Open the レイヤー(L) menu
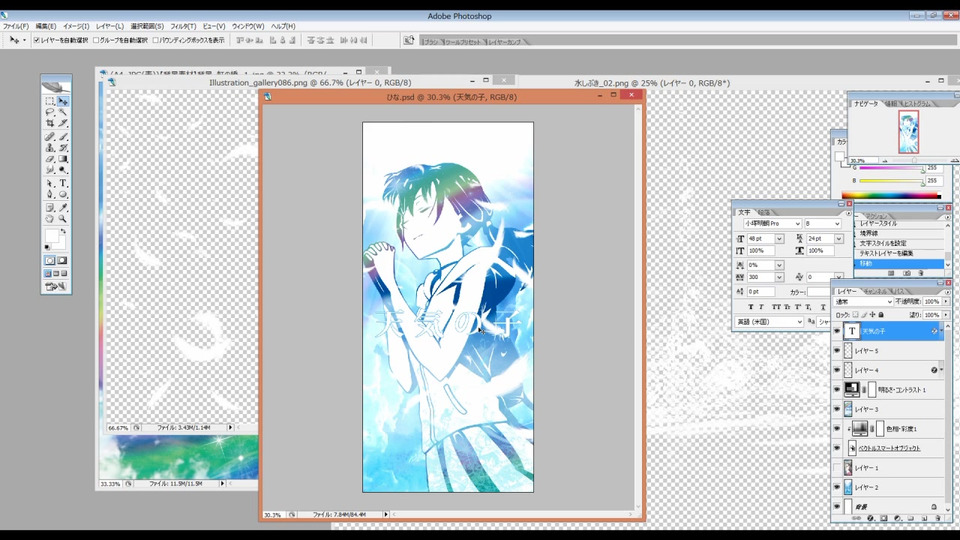Image resolution: width=960 pixels, height=540 pixels. point(110,26)
